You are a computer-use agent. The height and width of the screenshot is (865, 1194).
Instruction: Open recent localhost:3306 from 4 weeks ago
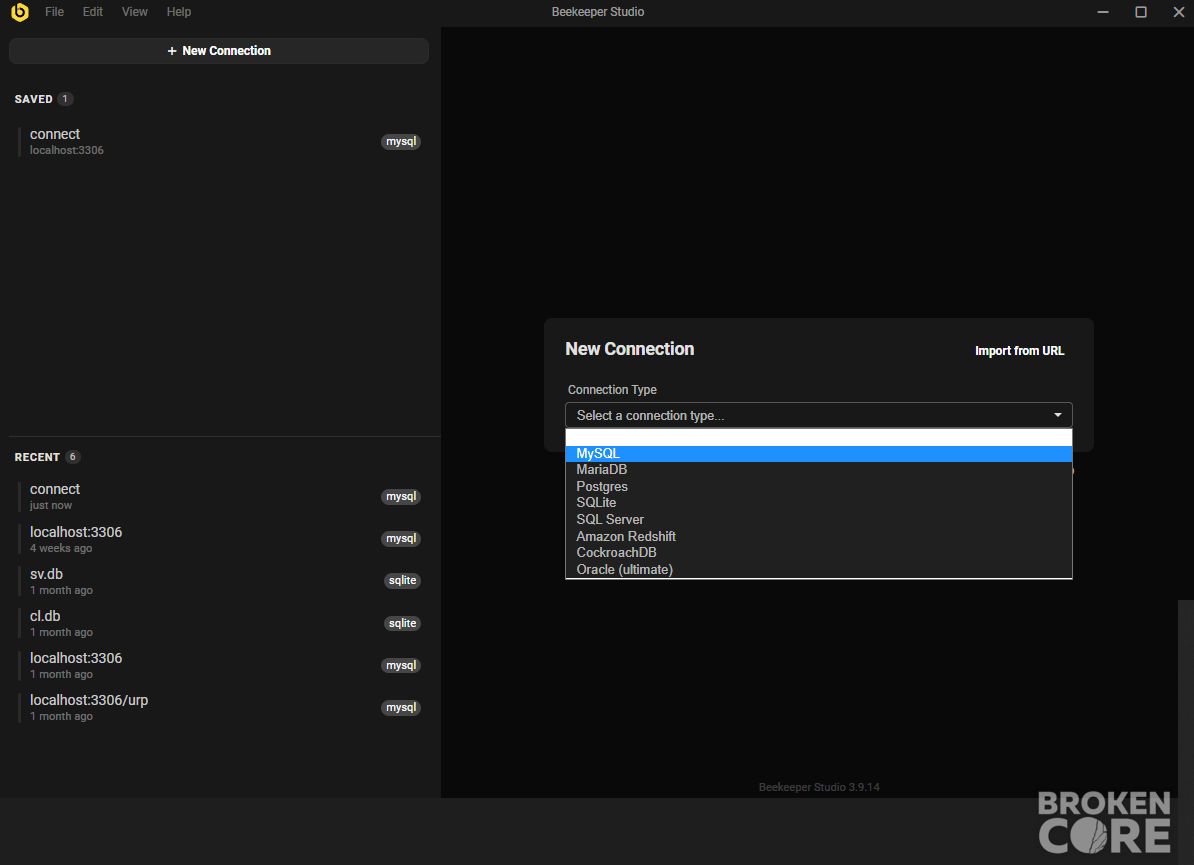[219, 539]
